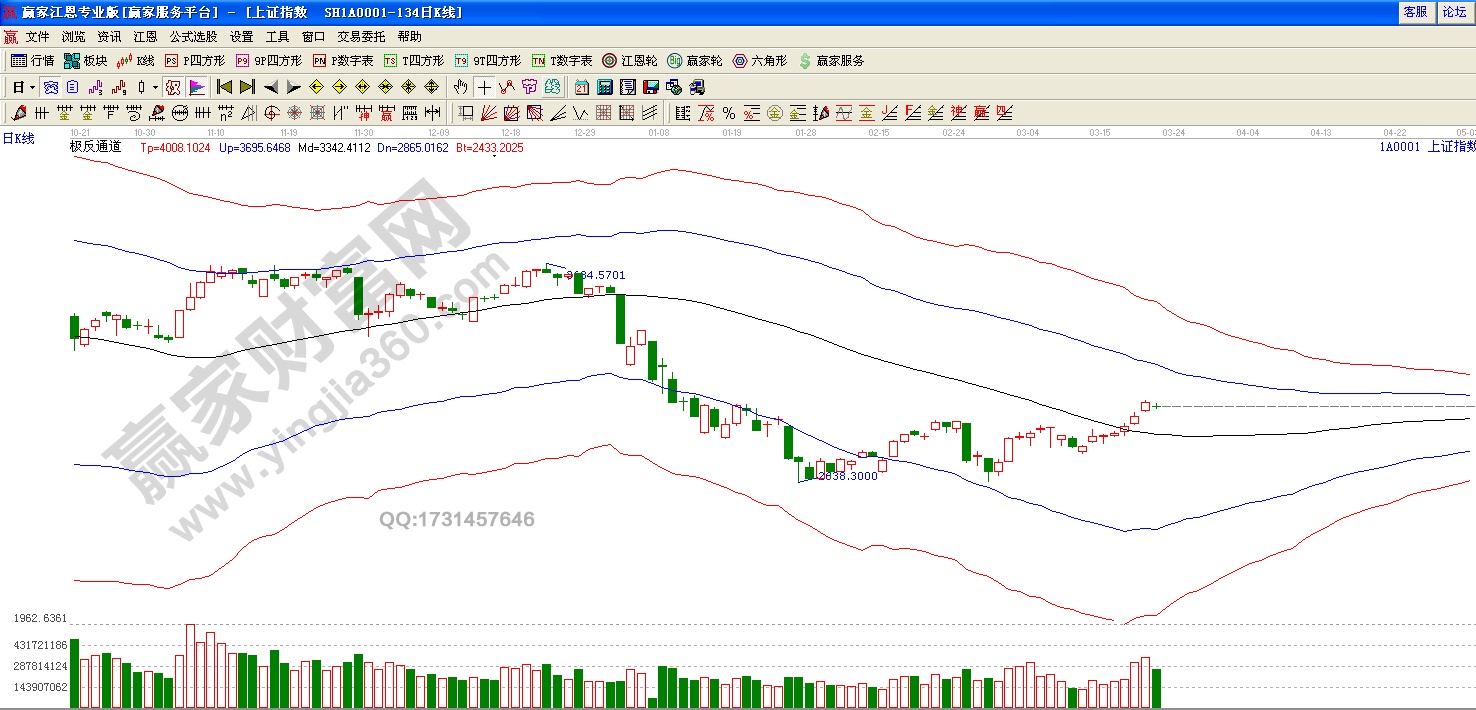This screenshot has width=1476, height=710.
Task: Click the calendar icon showing 21
Action: point(582,87)
